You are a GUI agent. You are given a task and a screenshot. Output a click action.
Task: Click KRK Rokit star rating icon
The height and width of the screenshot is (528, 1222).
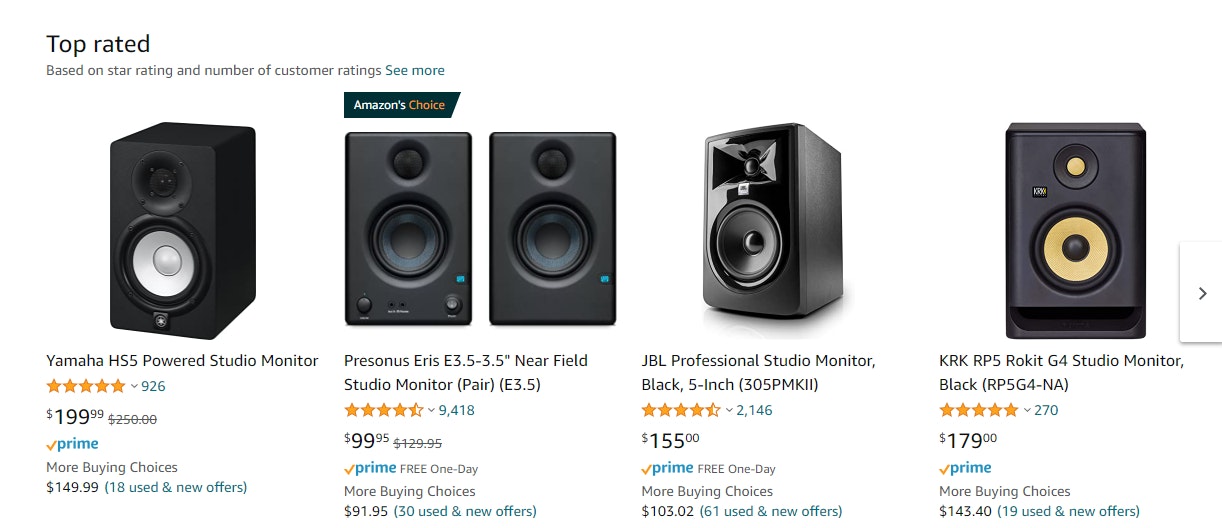point(979,410)
